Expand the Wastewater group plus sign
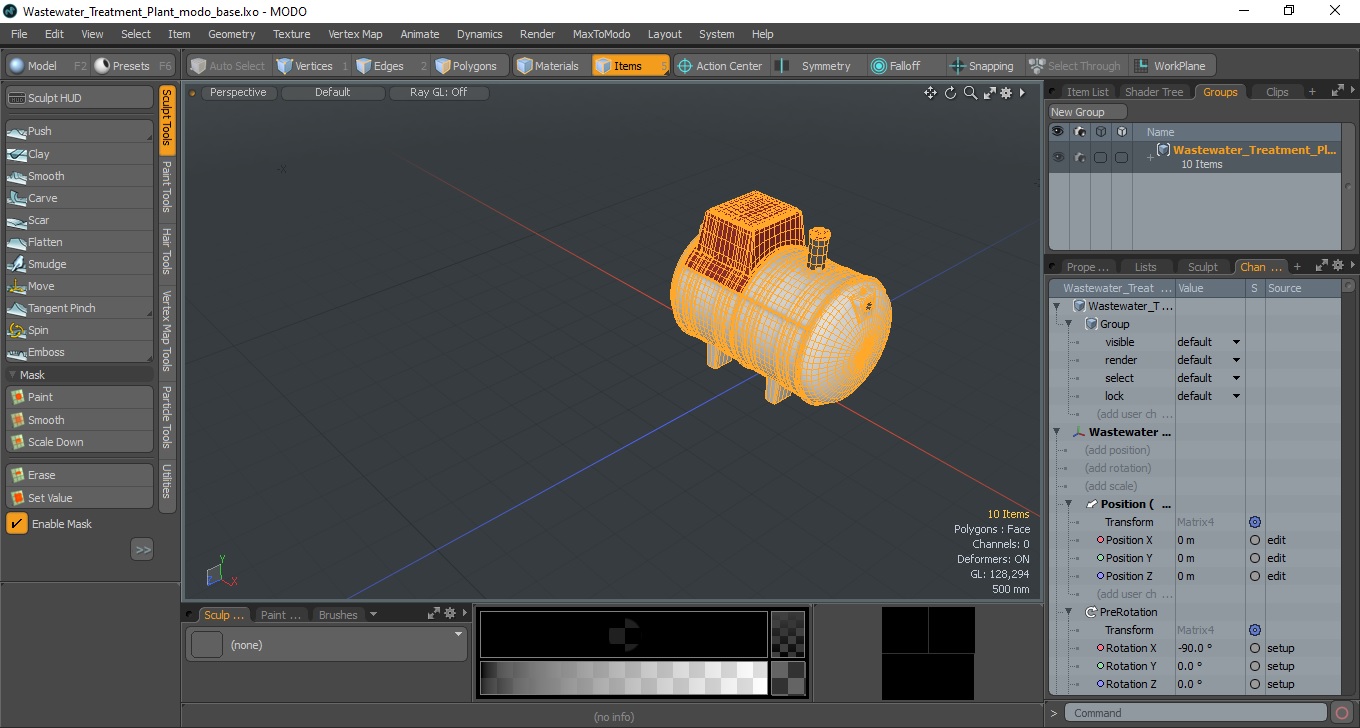The width and height of the screenshot is (1360, 728). 1150,157
